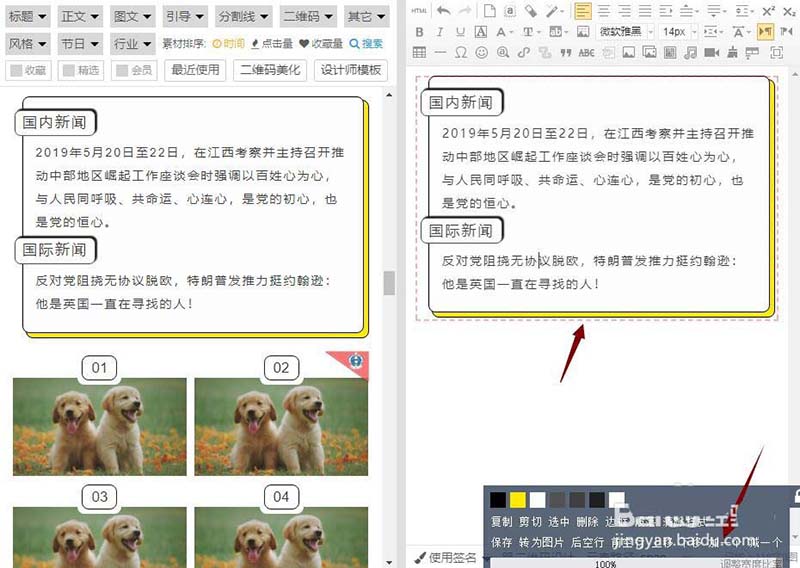Insert a table
The width and height of the screenshot is (800, 568).
pyautogui.click(x=419, y=52)
